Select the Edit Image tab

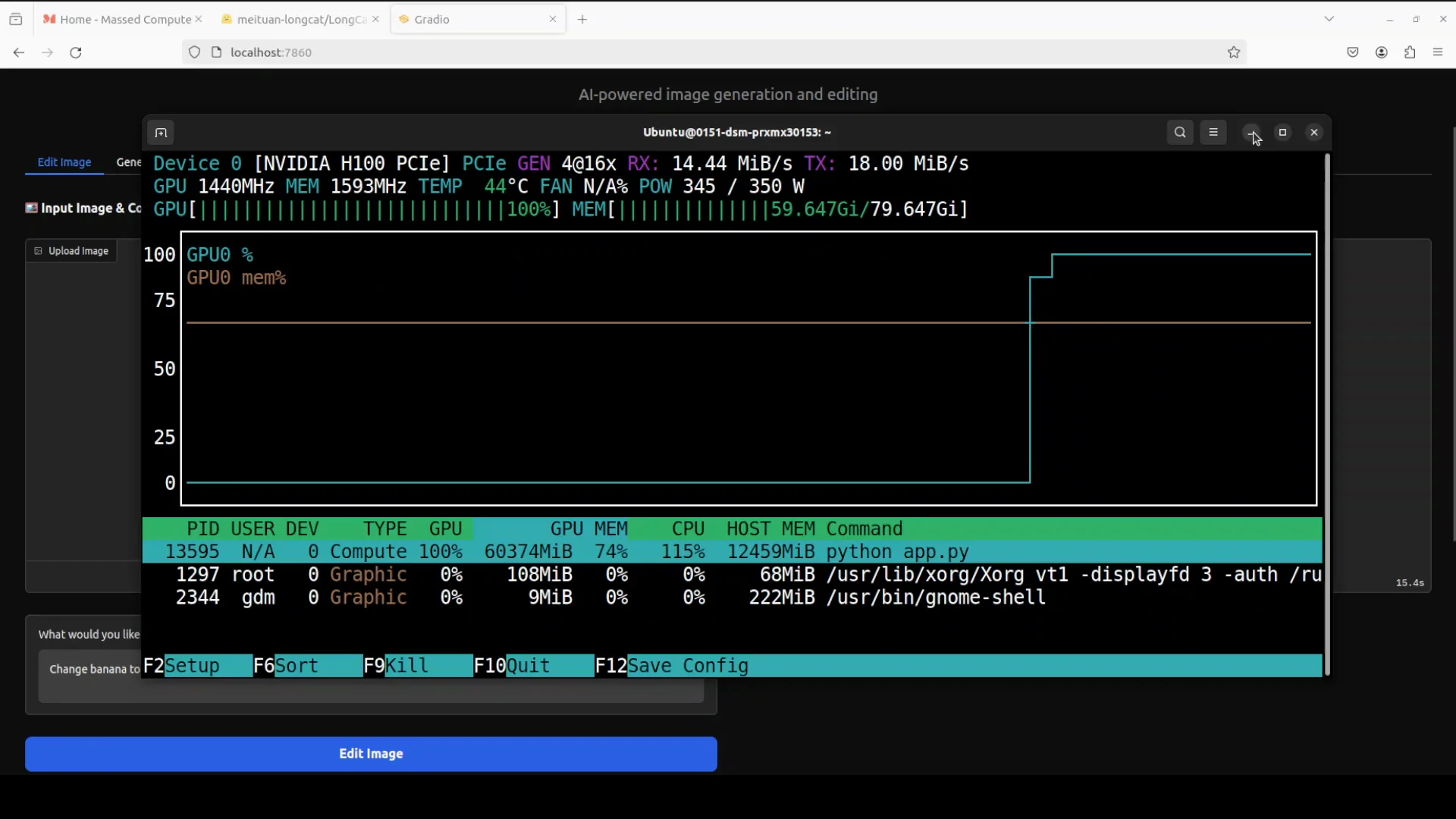[x=64, y=162]
